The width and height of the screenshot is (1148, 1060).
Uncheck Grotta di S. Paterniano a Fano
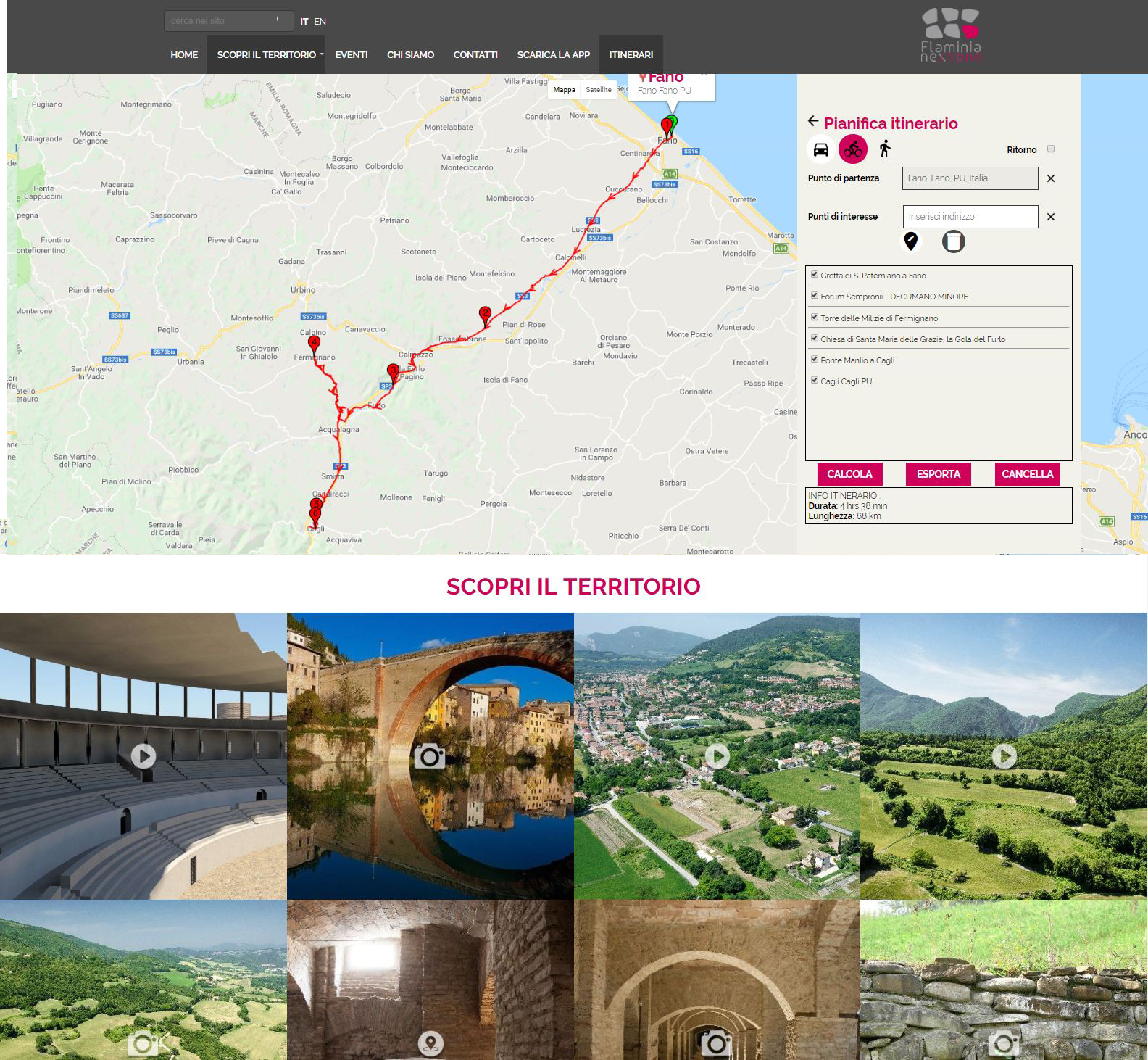[x=815, y=275]
